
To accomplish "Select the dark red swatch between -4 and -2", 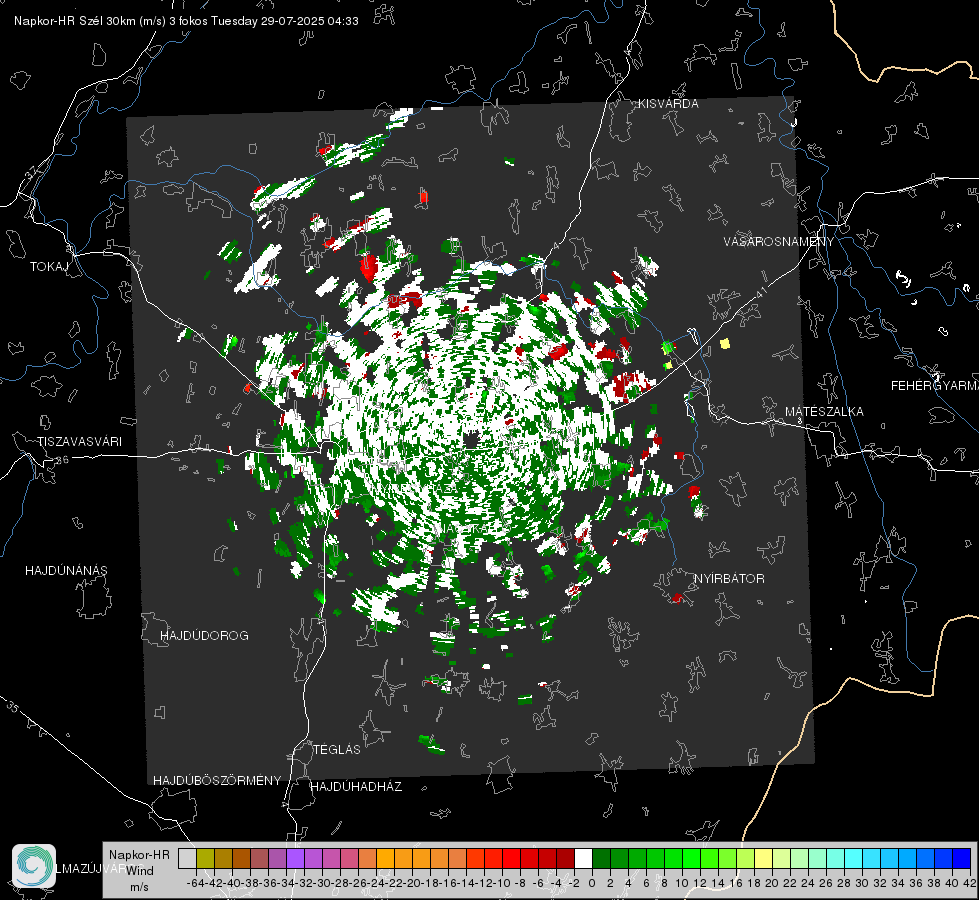I will tap(565, 858).
